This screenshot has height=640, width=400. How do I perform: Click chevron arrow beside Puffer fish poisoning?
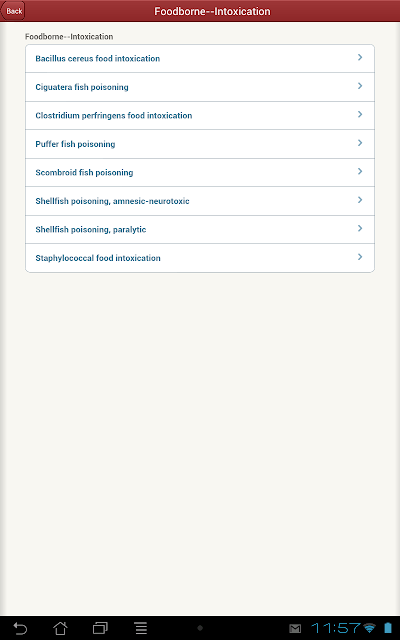[360, 143]
